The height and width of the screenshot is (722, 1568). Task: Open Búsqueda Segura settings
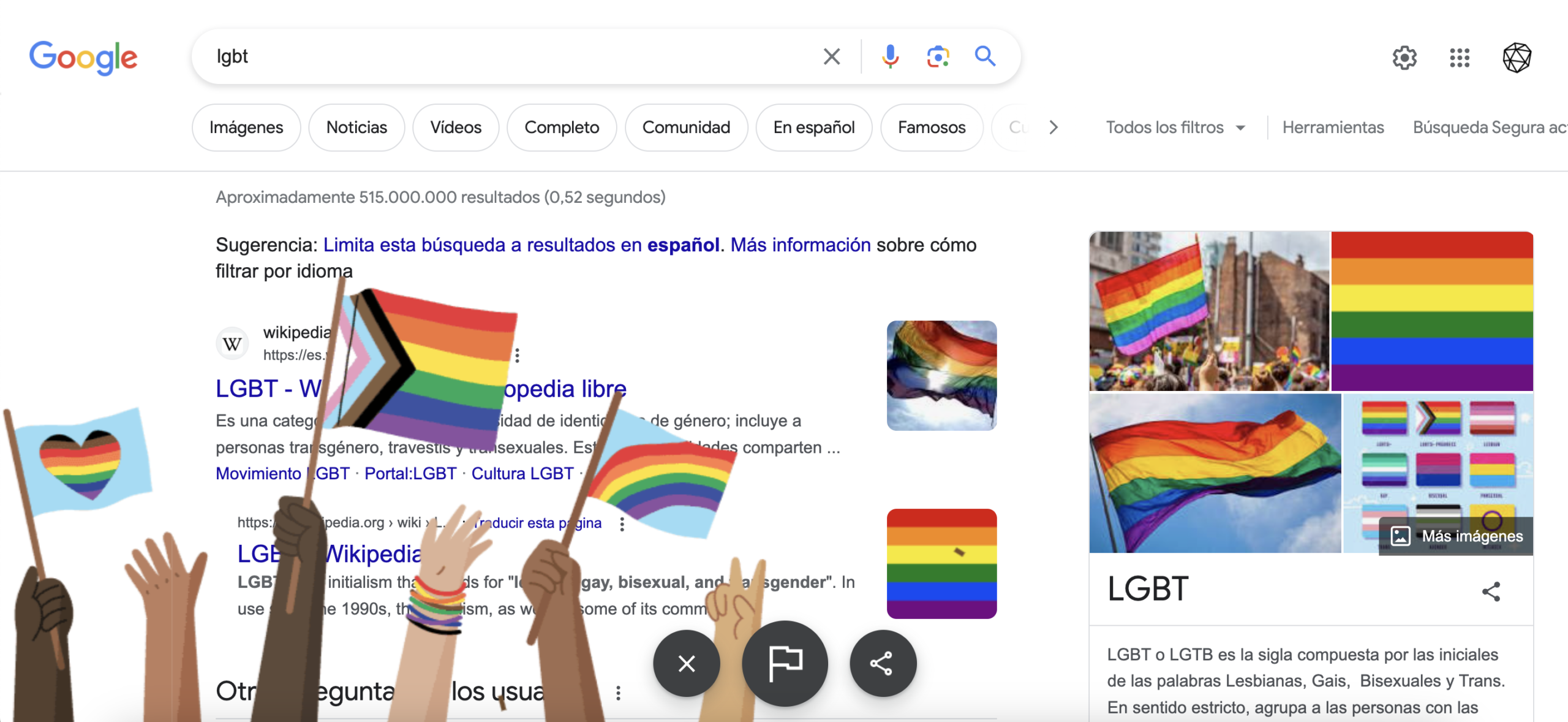pos(1490,127)
